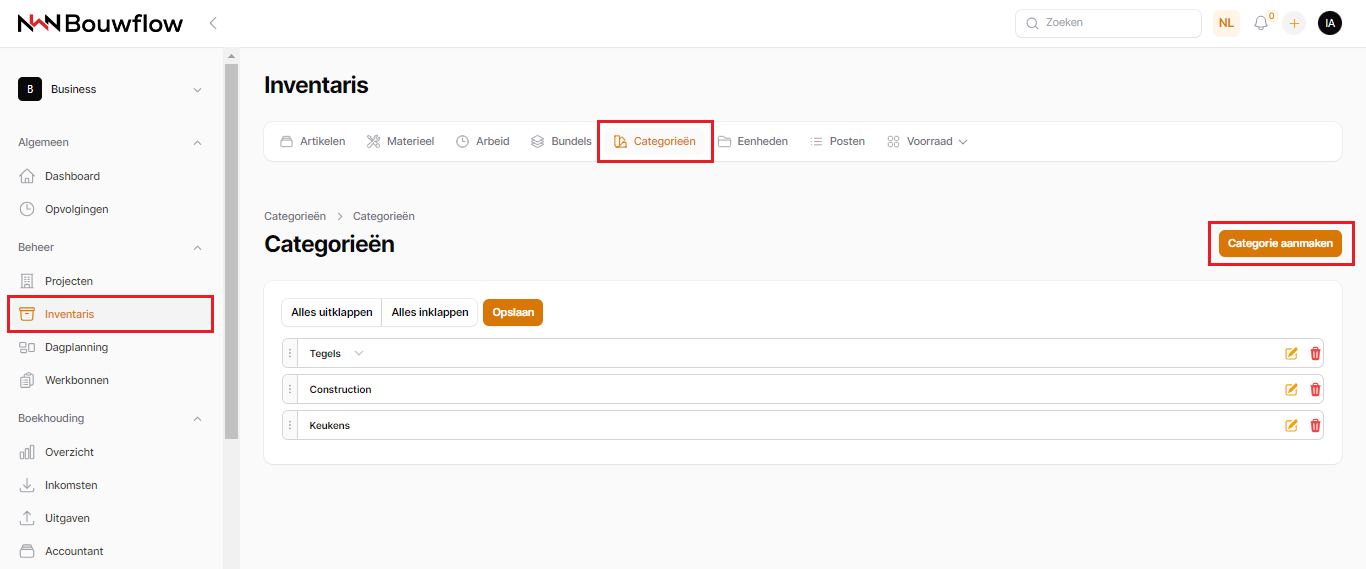Open the Business workspace selector
Screen dimensions: 1366x569
pyautogui.click(x=110, y=89)
